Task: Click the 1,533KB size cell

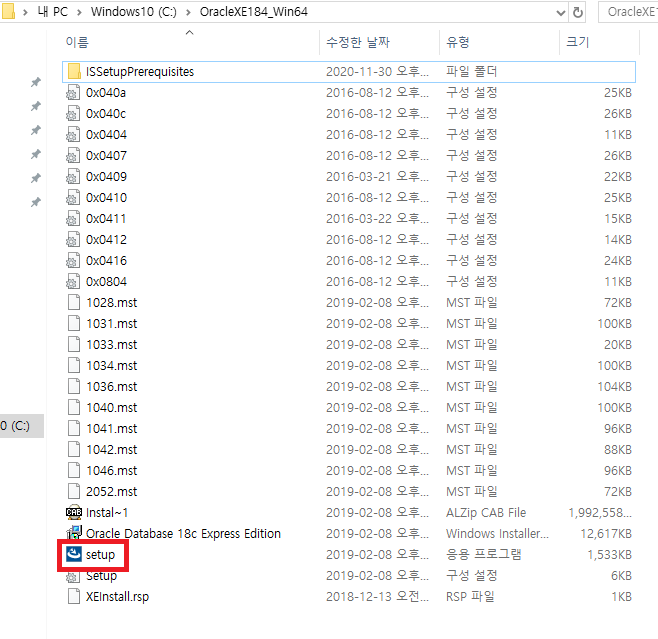Action: 609,554
